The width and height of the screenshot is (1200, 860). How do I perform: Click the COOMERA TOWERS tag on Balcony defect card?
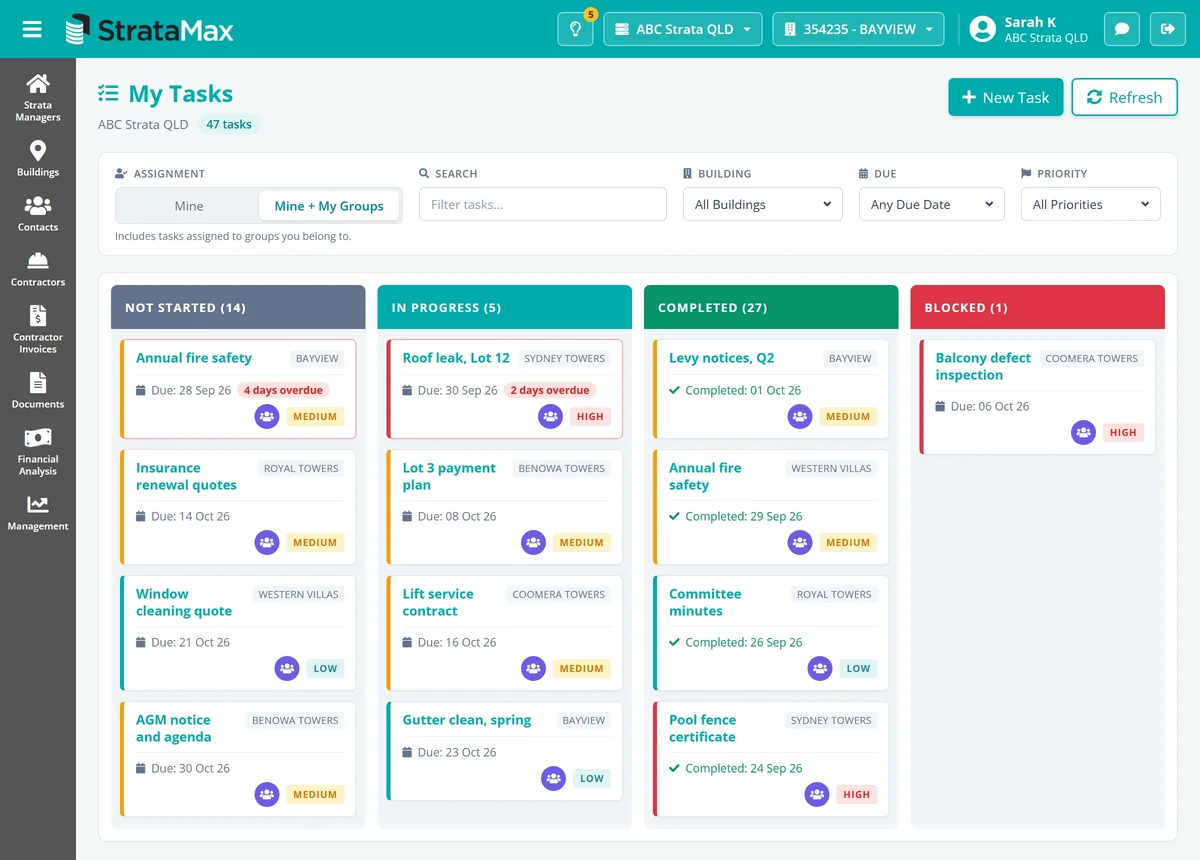point(1091,358)
